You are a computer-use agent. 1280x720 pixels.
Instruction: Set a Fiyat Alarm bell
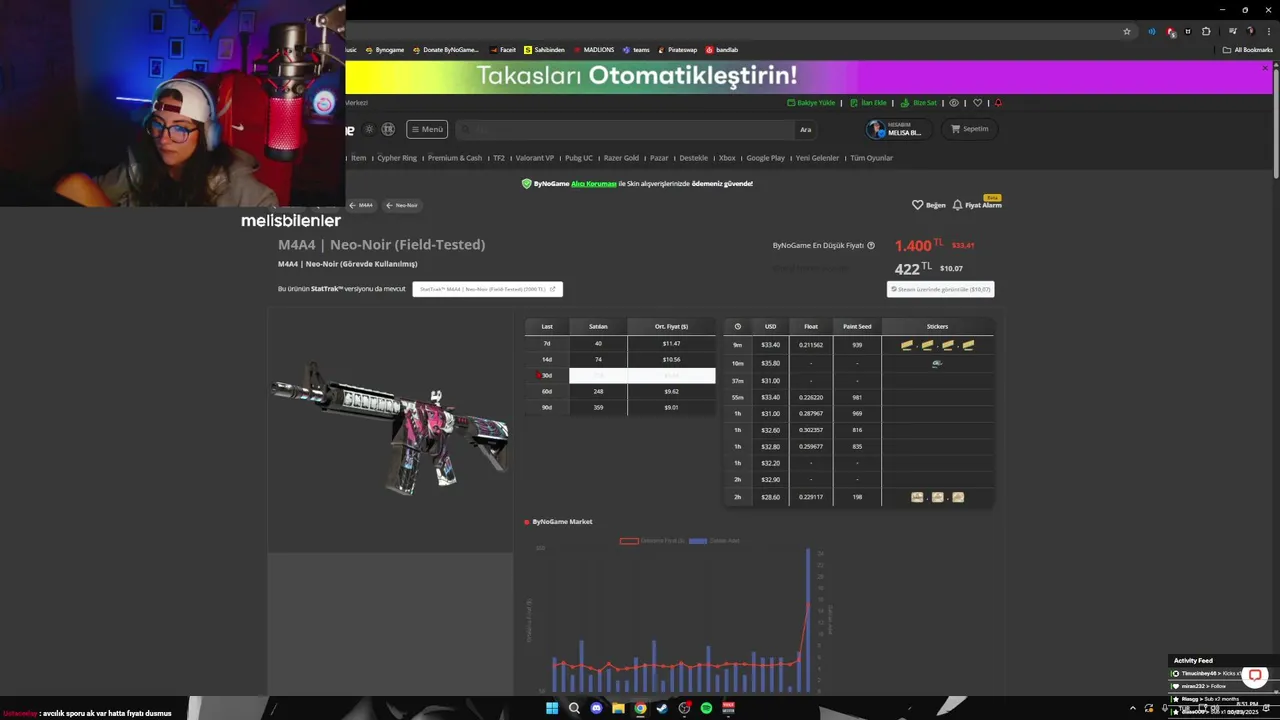coord(976,205)
